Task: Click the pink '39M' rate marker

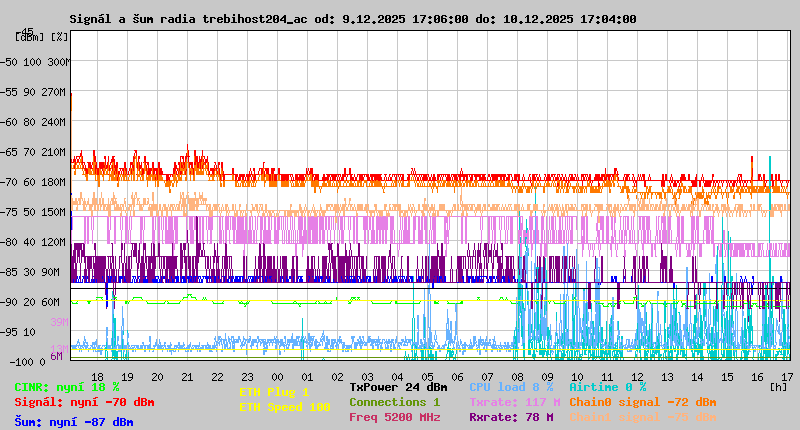Action: (59, 322)
